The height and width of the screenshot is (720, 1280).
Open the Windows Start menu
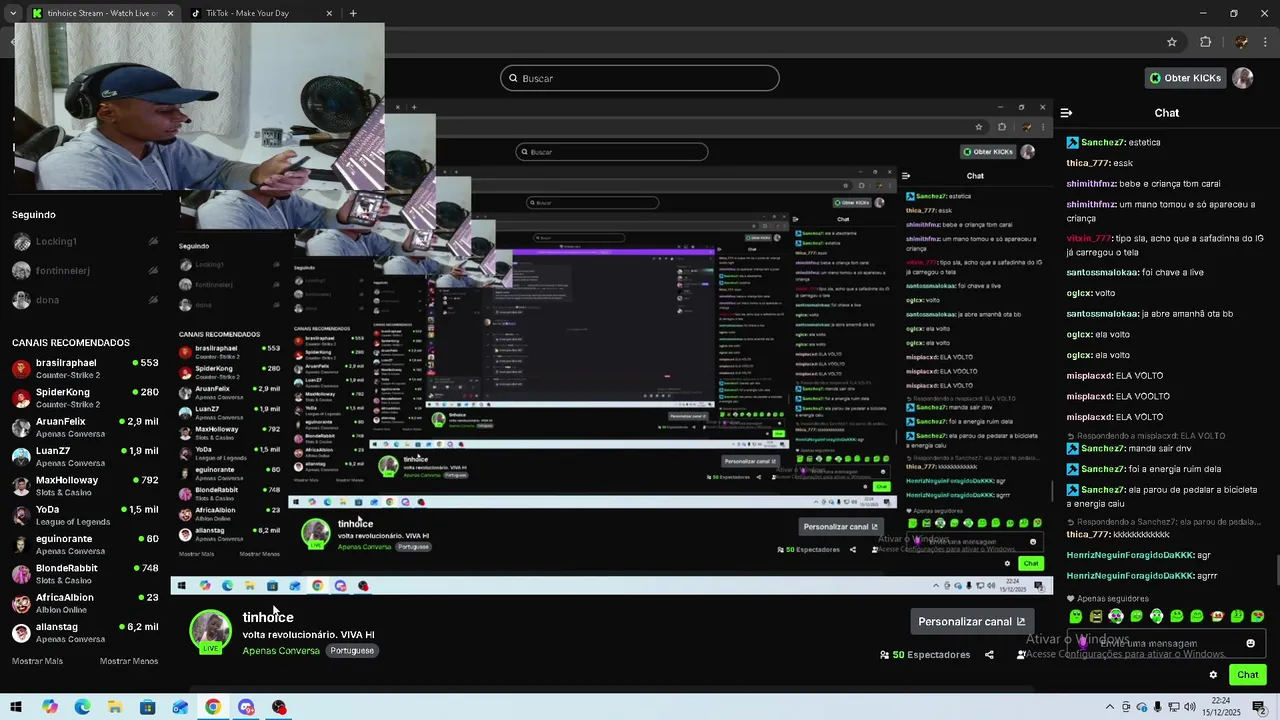click(x=15, y=707)
